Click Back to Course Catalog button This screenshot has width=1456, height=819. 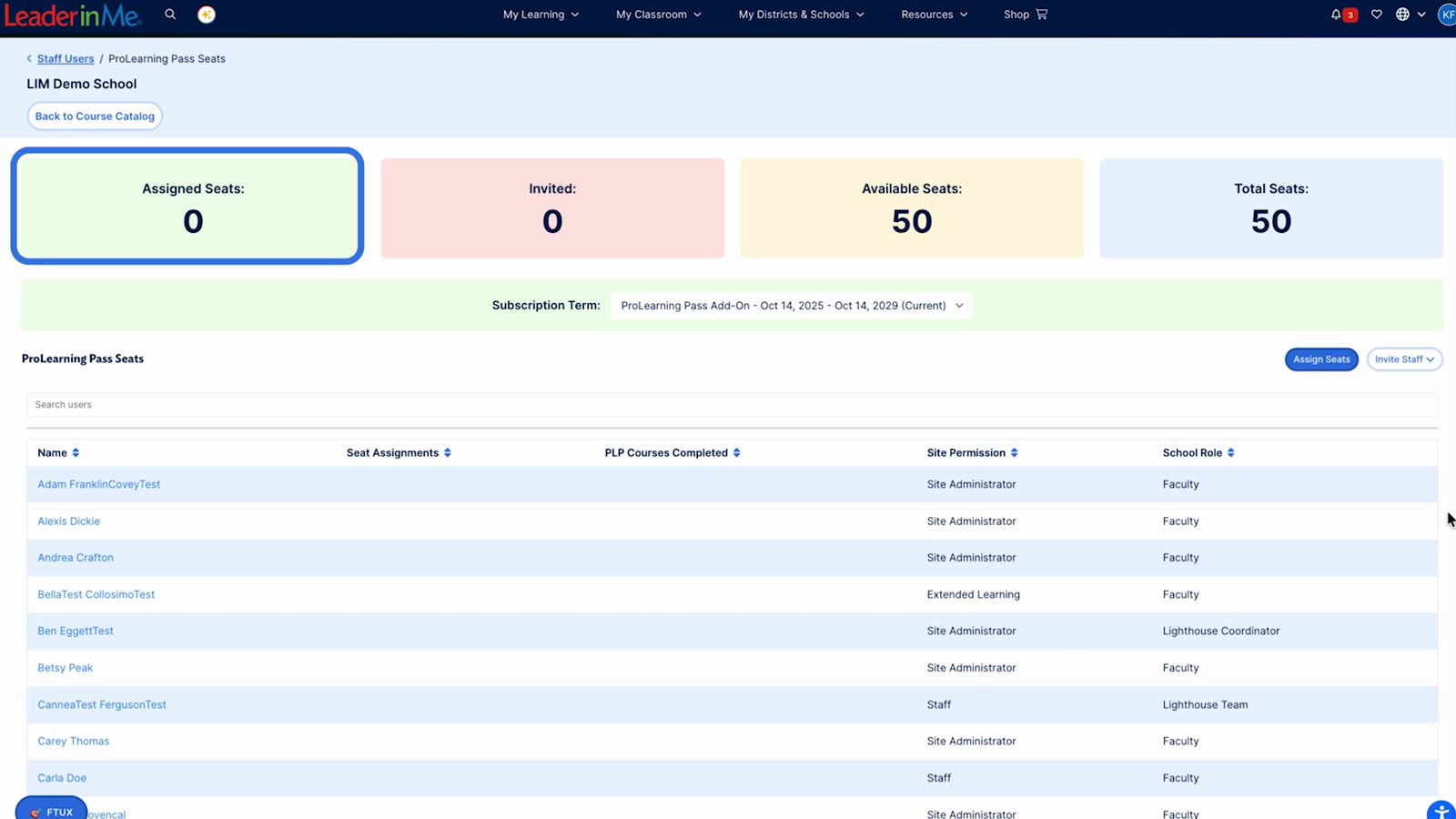tap(95, 116)
